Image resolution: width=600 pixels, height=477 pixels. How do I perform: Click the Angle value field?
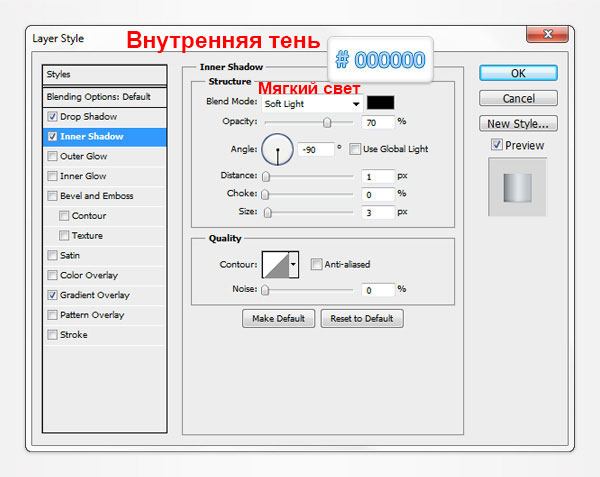316,150
